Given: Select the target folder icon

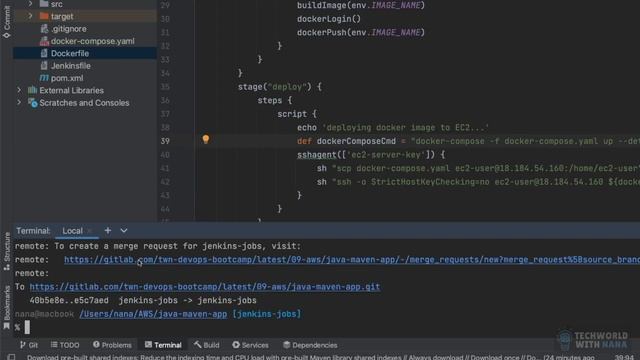Looking at the screenshot, I should coord(44,16).
